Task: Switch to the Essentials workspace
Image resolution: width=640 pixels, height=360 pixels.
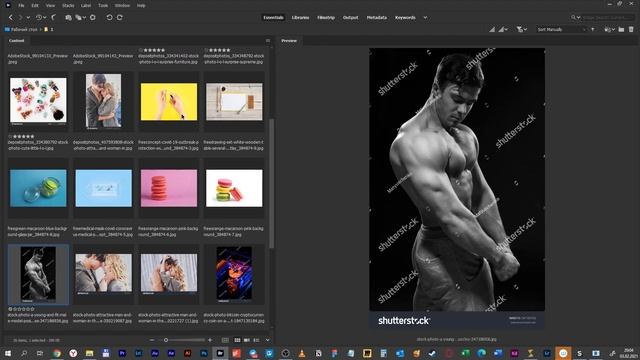Action: tap(273, 18)
